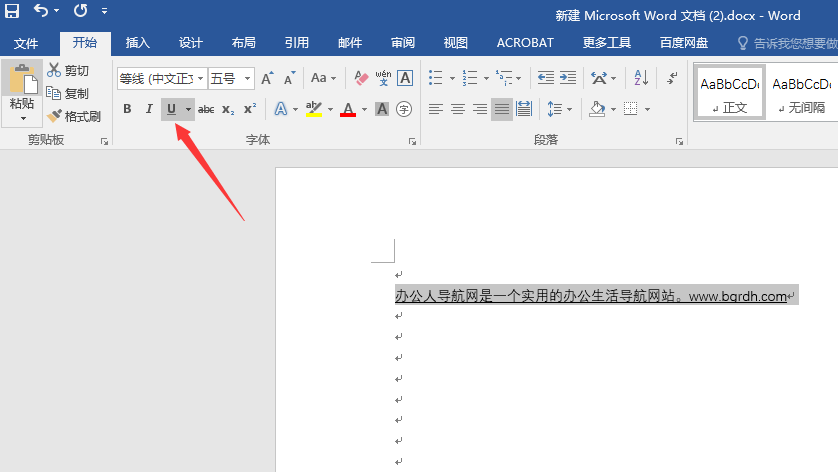
Task: Open the highlight color dropdown arrow
Action: tap(330, 110)
